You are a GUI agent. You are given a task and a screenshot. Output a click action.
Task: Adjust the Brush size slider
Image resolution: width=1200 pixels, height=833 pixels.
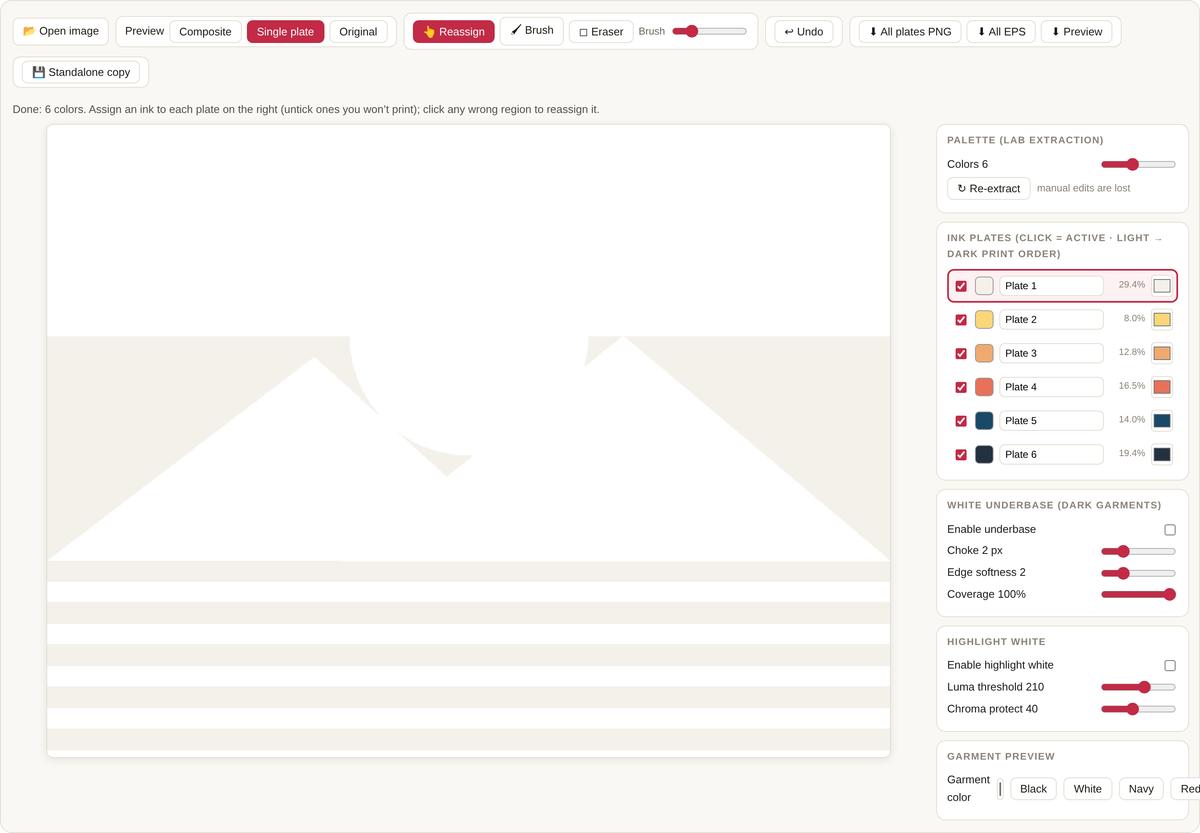coord(709,31)
